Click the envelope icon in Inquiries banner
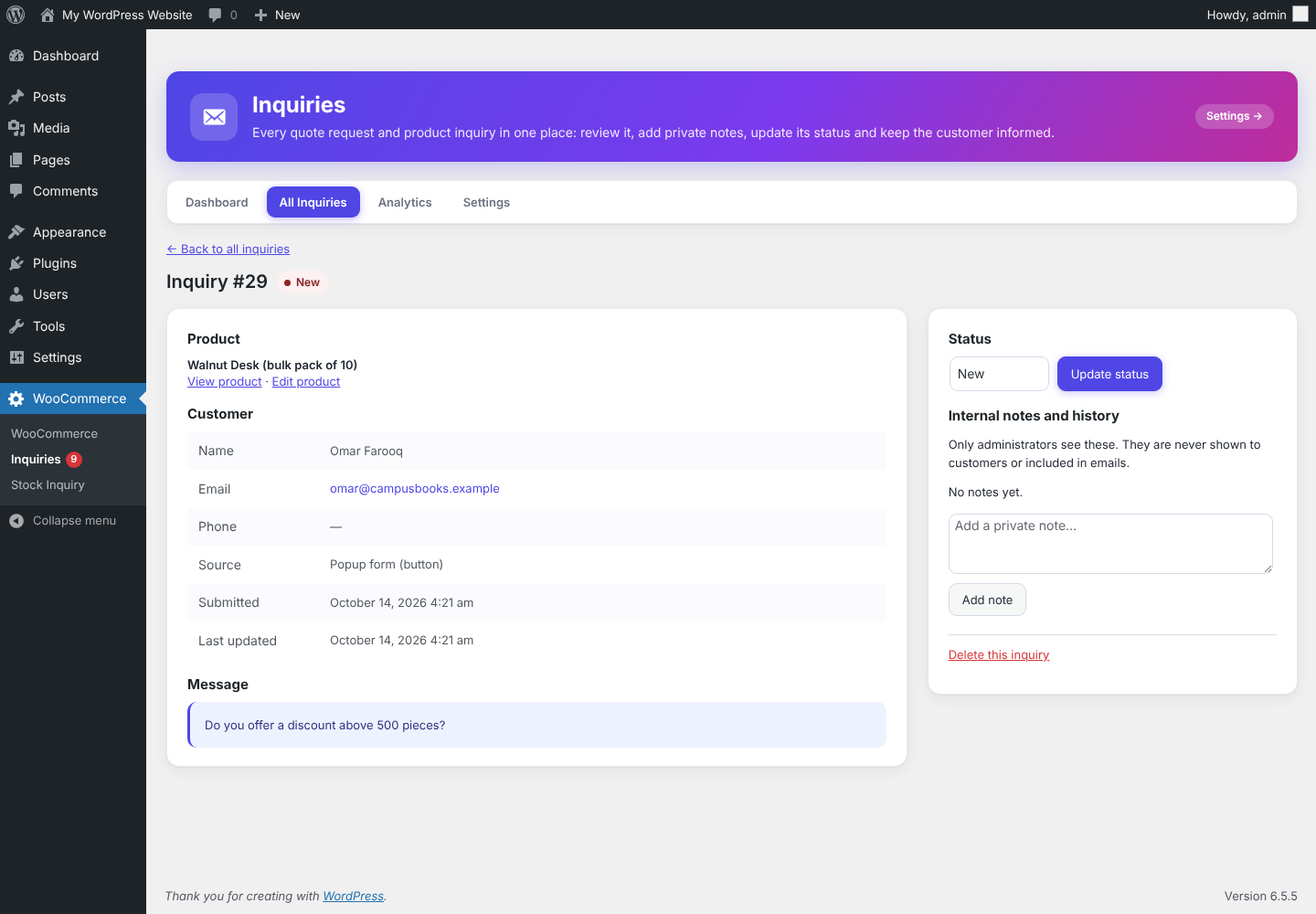 click(x=214, y=117)
